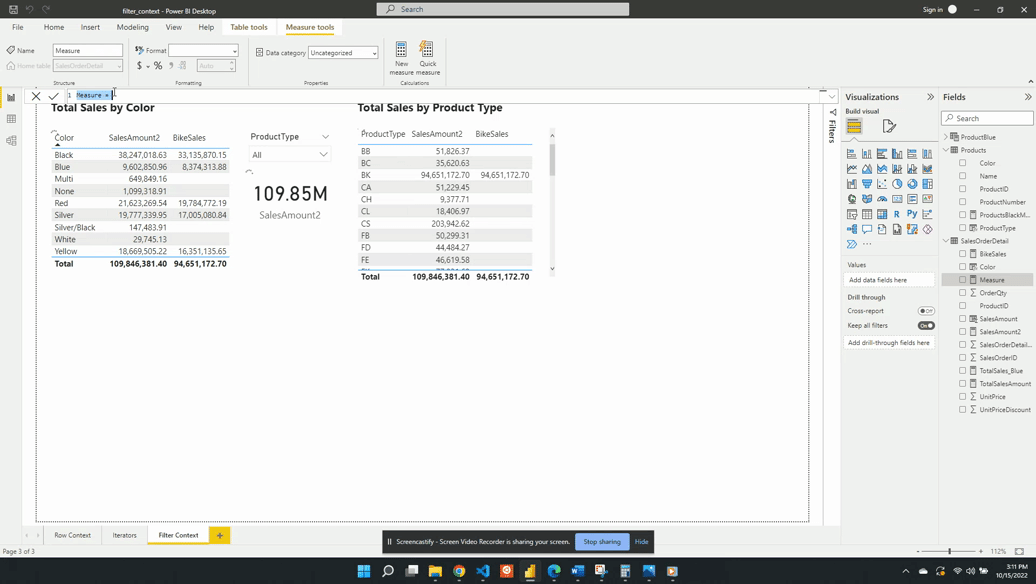Toggle the Cross-report switch
The height and width of the screenshot is (584, 1036).
[926, 311]
